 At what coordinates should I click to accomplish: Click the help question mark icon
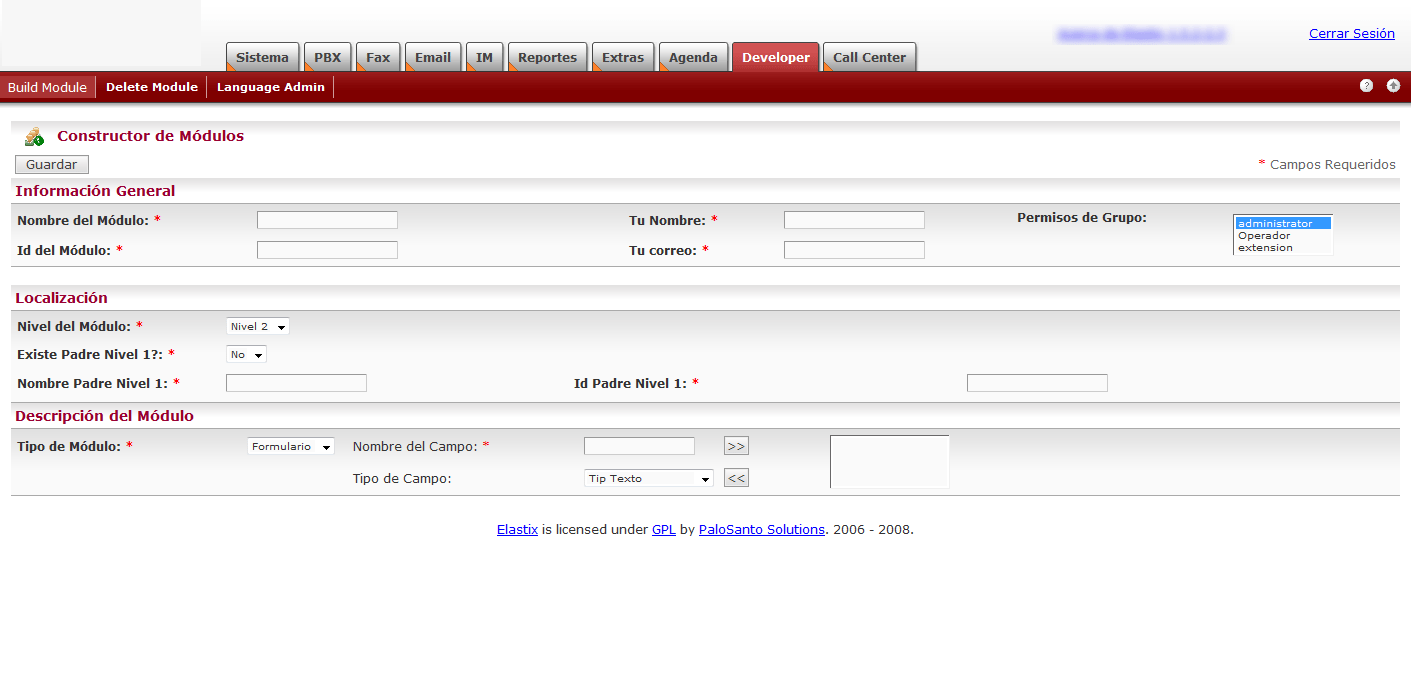click(x=1366, y=86)
